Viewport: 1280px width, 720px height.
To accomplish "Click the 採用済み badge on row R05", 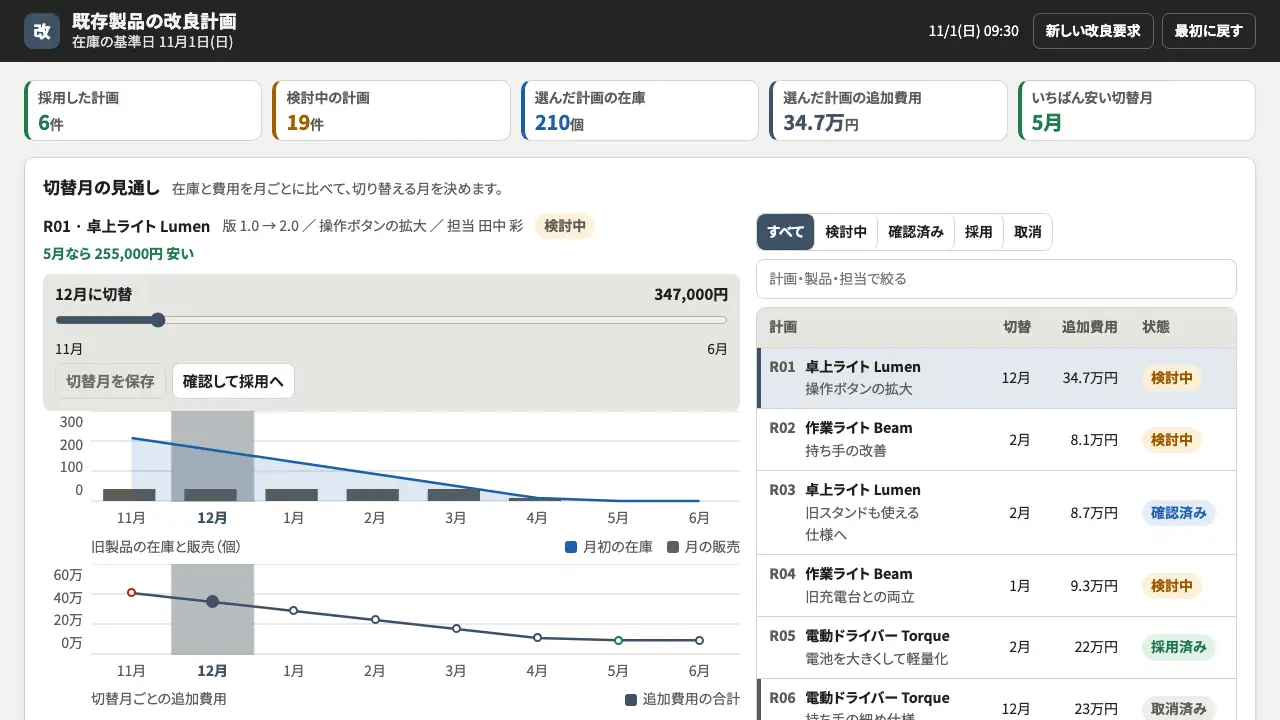I will coord(1179,647).
